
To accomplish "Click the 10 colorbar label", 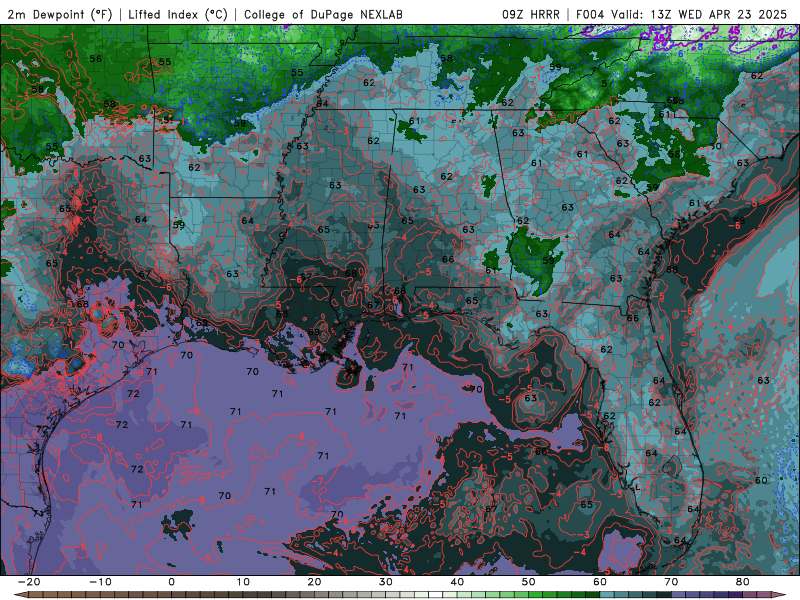I will coord(243,582).
